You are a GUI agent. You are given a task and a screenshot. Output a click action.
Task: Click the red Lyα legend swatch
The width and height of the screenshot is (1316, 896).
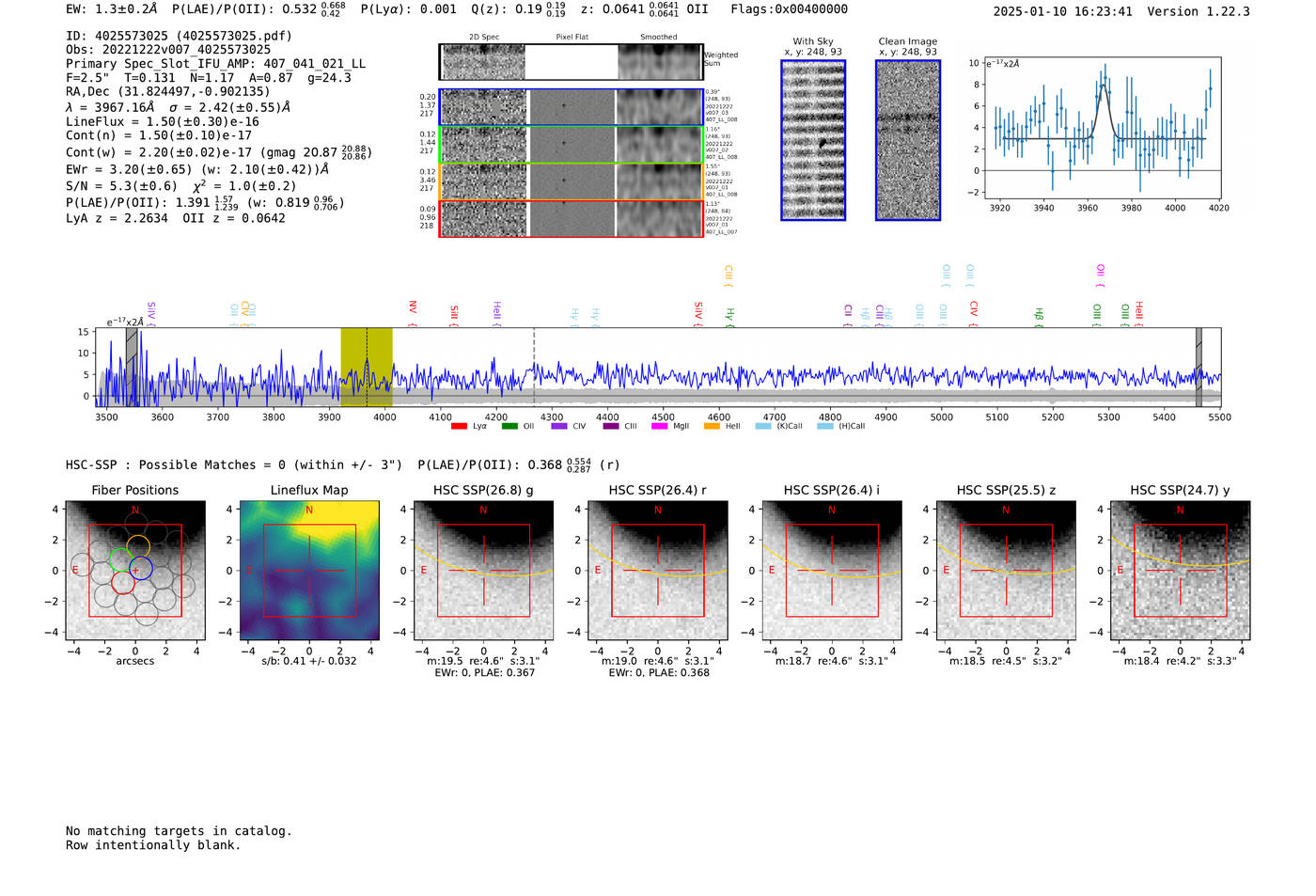tap(459, 427)
